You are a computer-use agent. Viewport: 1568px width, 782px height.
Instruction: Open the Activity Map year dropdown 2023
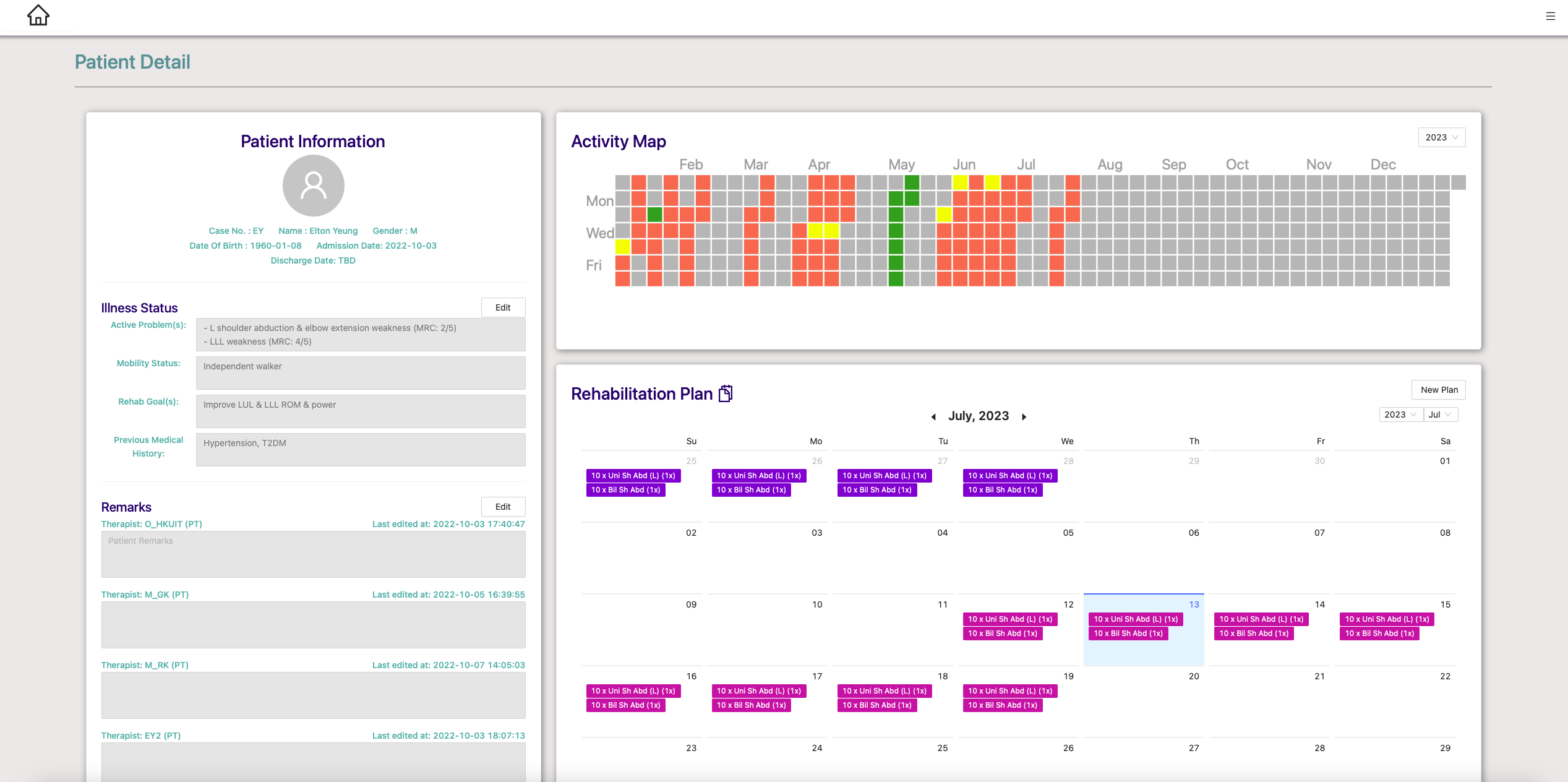tap(1442, 137)
